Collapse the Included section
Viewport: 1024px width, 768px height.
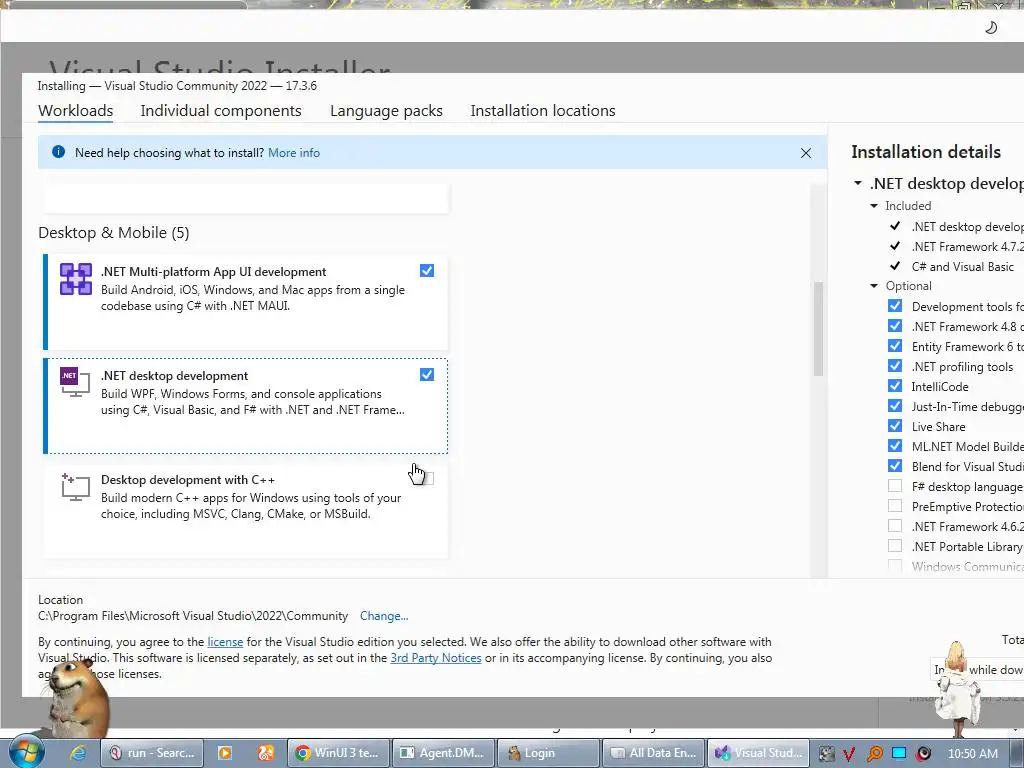click(x=874, y=206)
